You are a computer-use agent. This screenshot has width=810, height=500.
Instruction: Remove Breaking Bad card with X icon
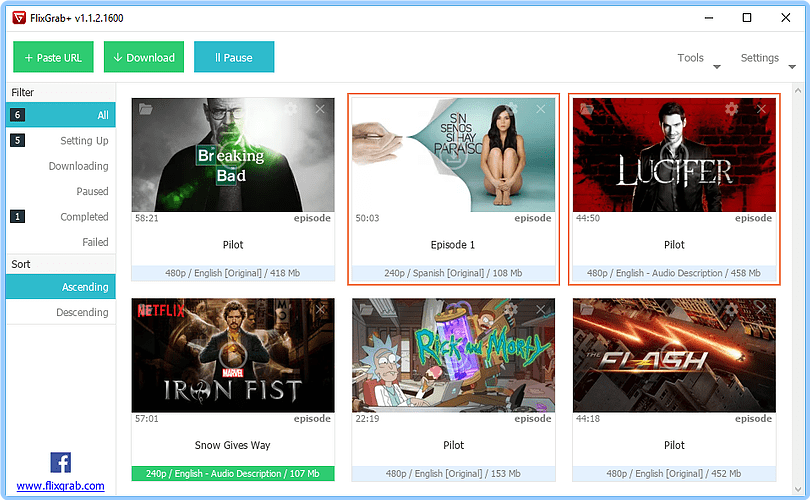tap(320, 109)
